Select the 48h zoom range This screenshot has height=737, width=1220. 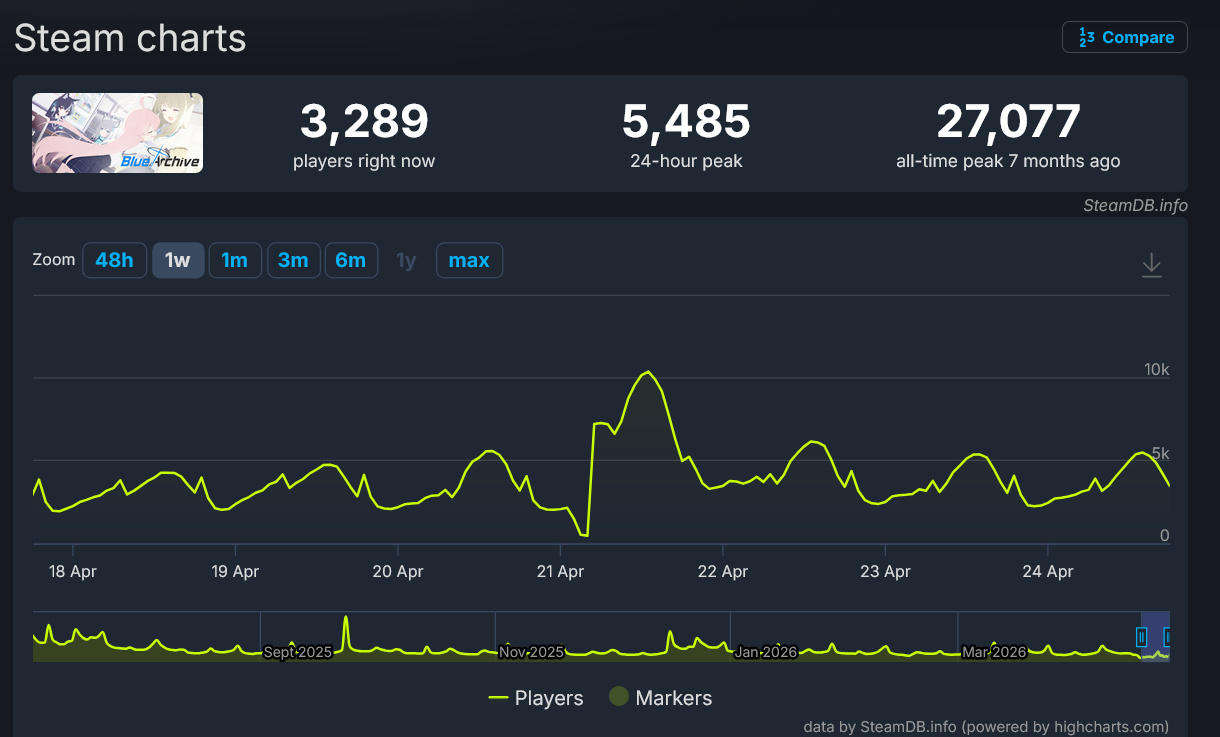click(x=114, y=261)
